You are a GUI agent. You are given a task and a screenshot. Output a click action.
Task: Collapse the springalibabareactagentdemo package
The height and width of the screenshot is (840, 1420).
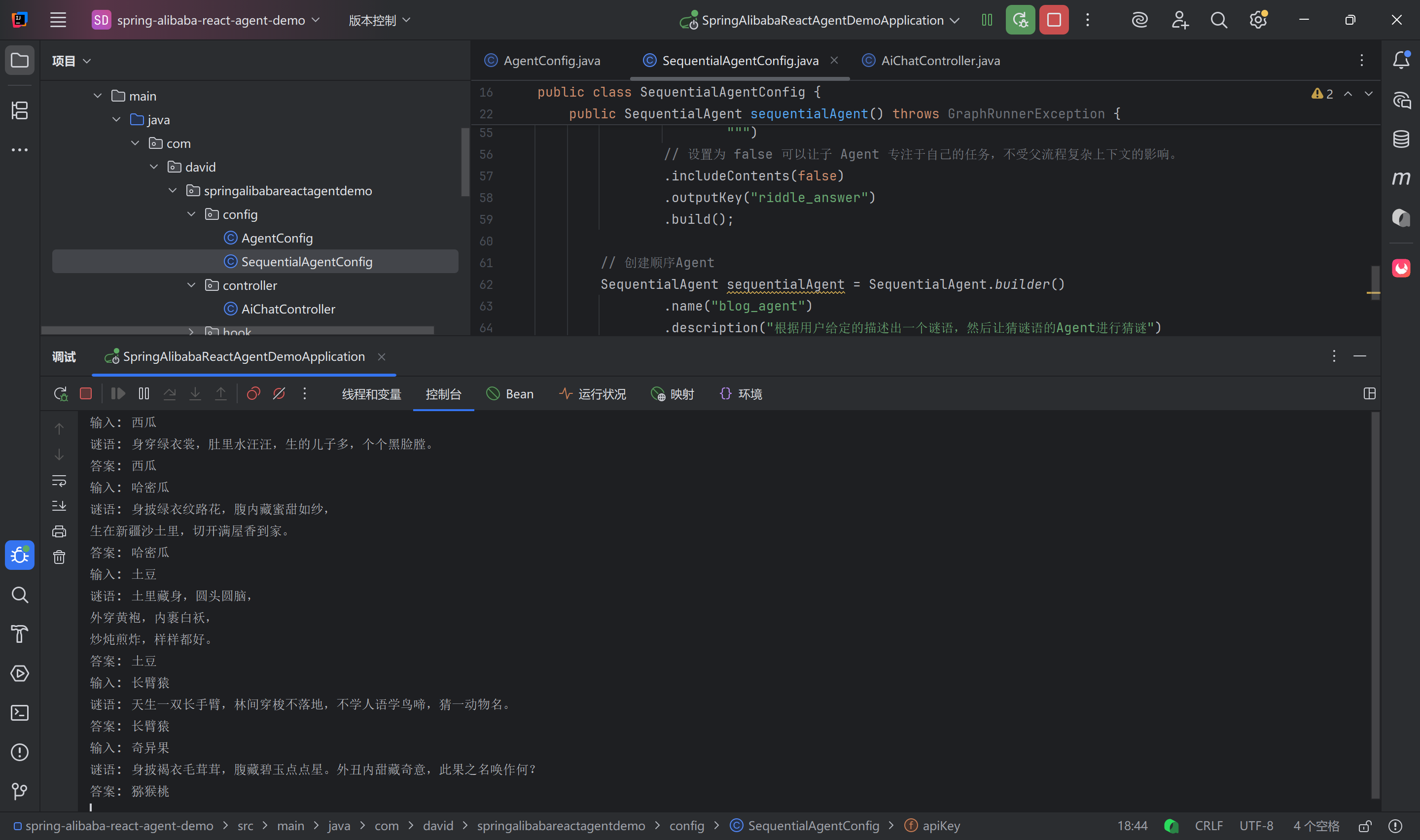tap(173, 191)
